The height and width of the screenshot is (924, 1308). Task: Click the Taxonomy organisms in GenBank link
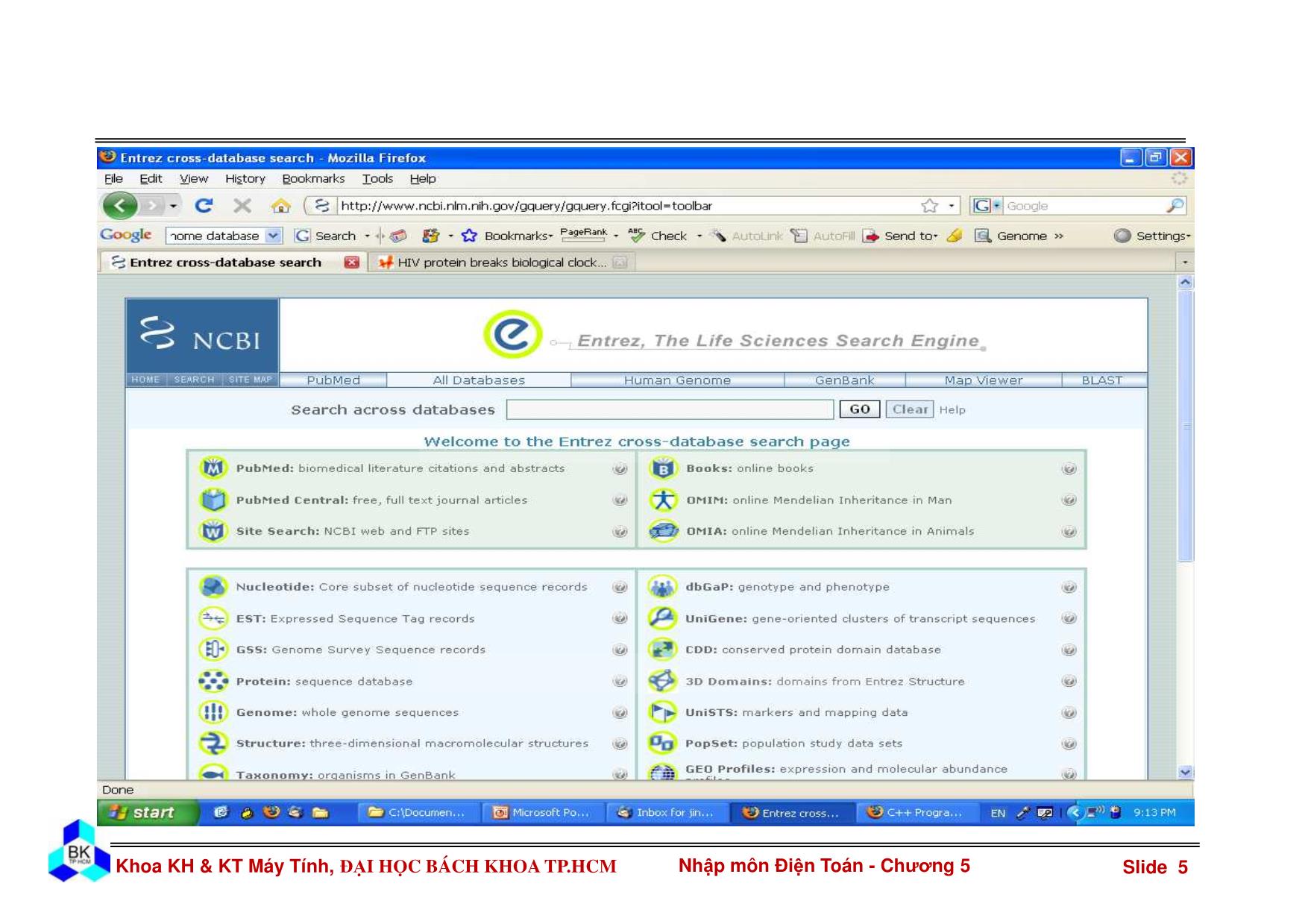[x=345, y=775]
